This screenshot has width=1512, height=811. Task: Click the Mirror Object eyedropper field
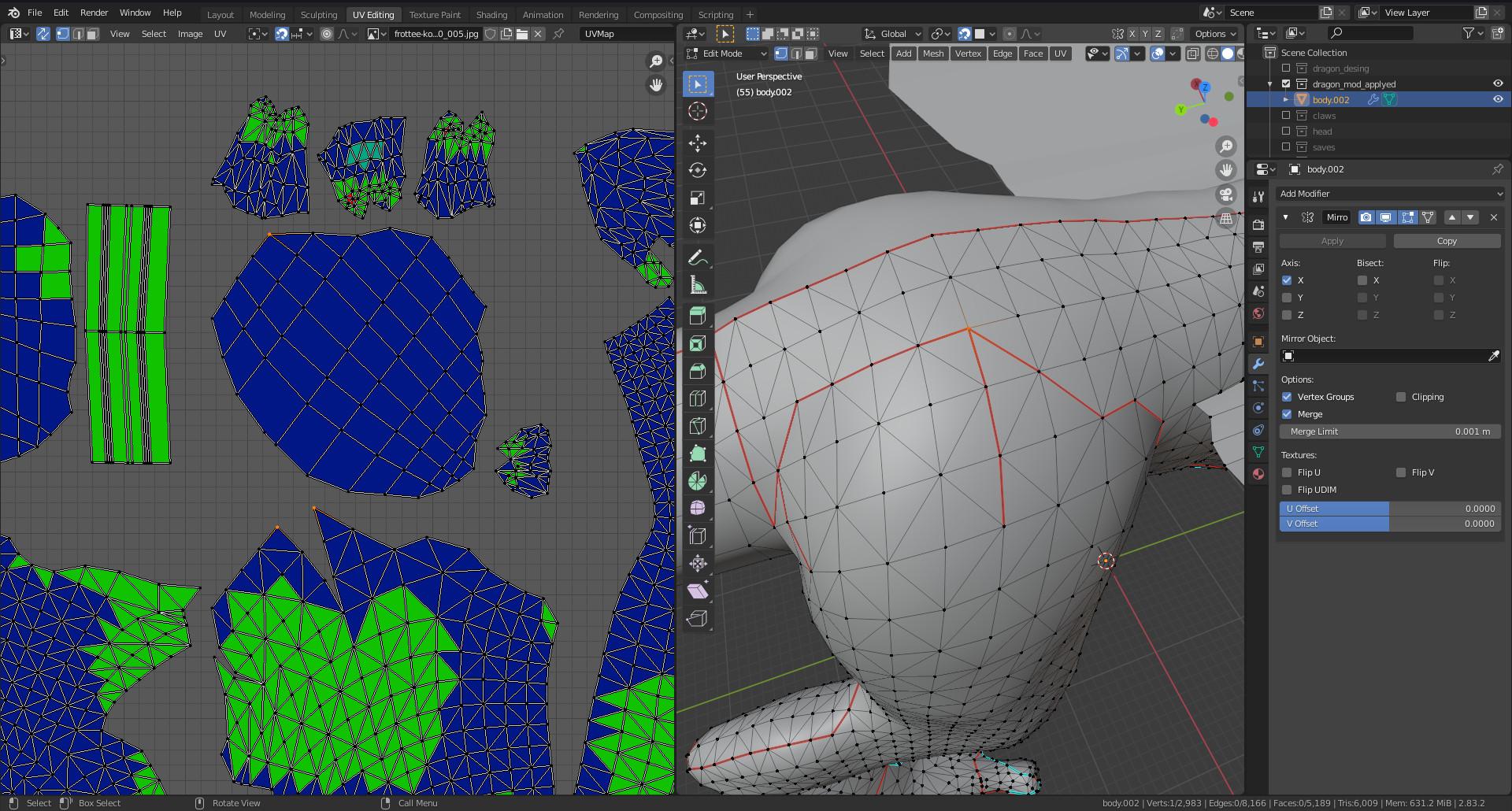click(1494, 356)
